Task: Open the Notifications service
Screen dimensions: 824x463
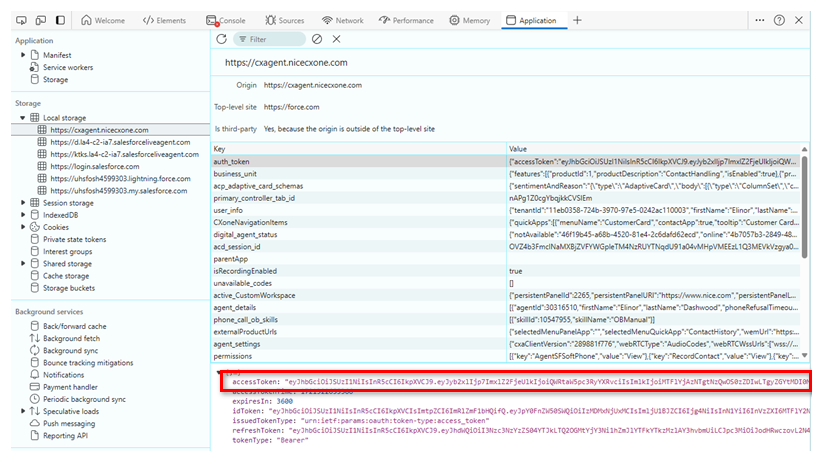Action: click(x=64, y=375)
